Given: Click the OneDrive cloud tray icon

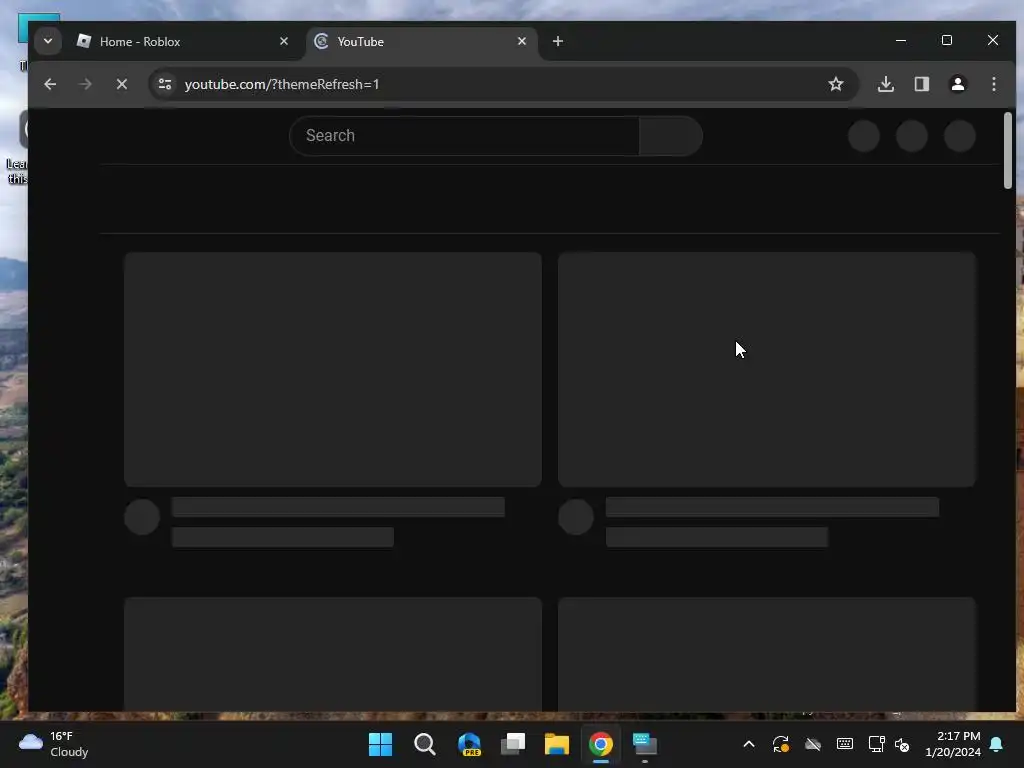Looking at the screenshot, I should [x=812, y=744].
